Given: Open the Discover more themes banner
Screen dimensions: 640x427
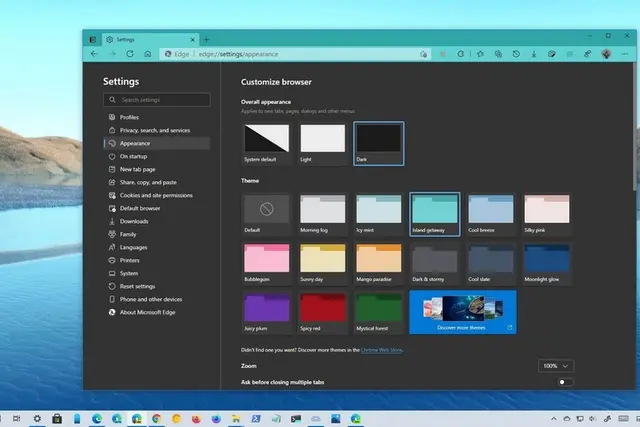Looking at the screenshot, I should 463,312.
